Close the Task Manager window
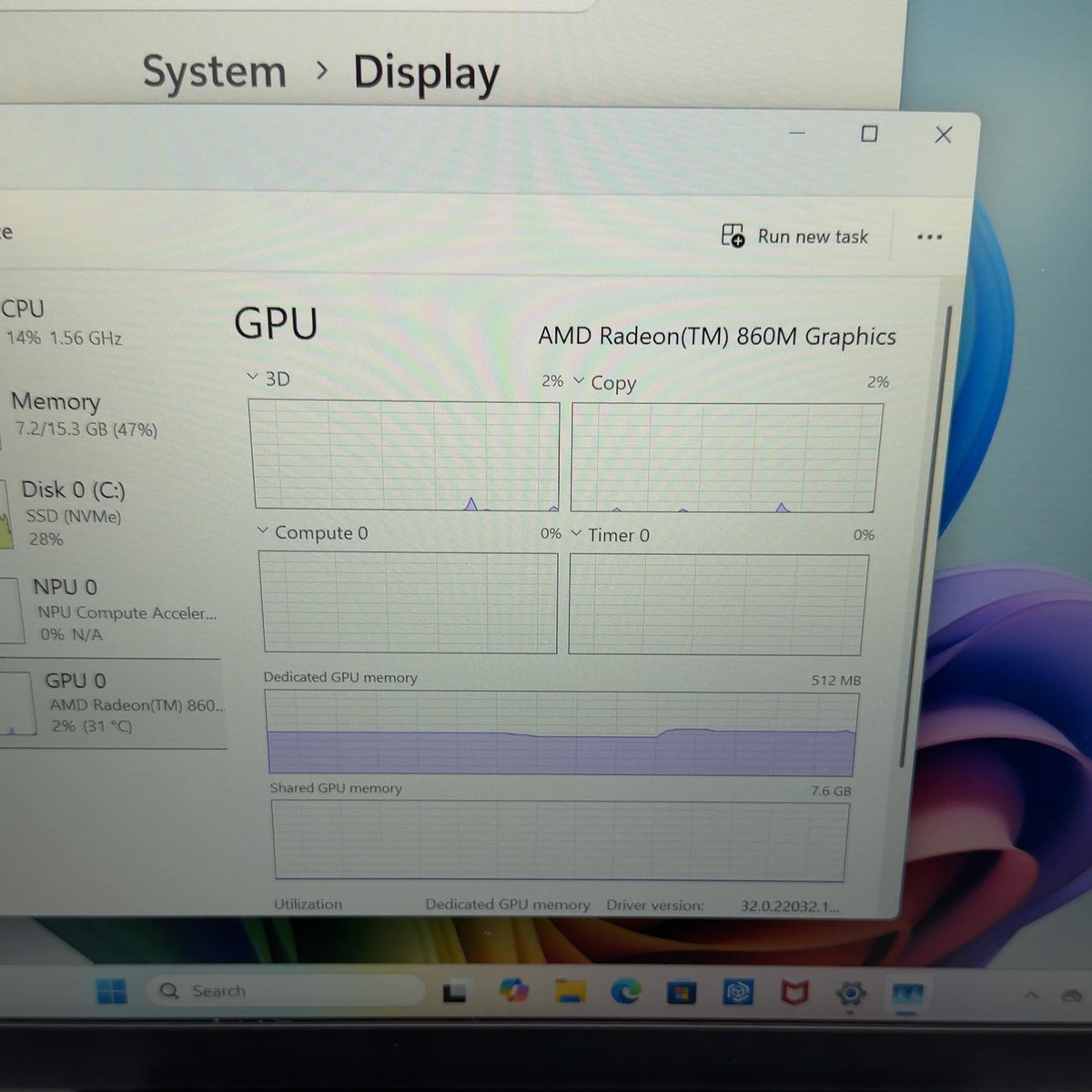The image size is (1092, 1092). coord(943,135)
